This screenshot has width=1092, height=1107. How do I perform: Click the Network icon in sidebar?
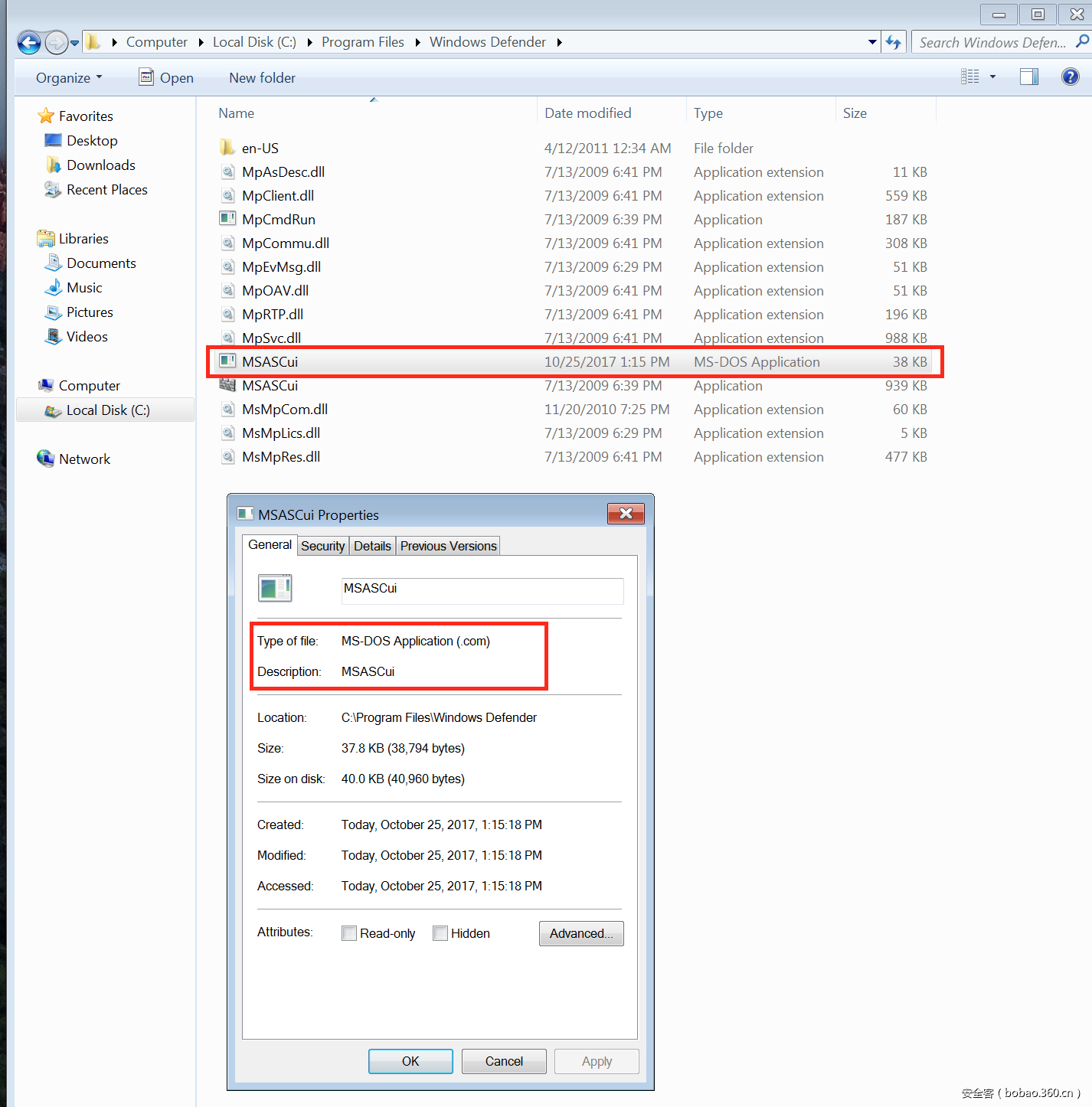(x=46, y=459)
